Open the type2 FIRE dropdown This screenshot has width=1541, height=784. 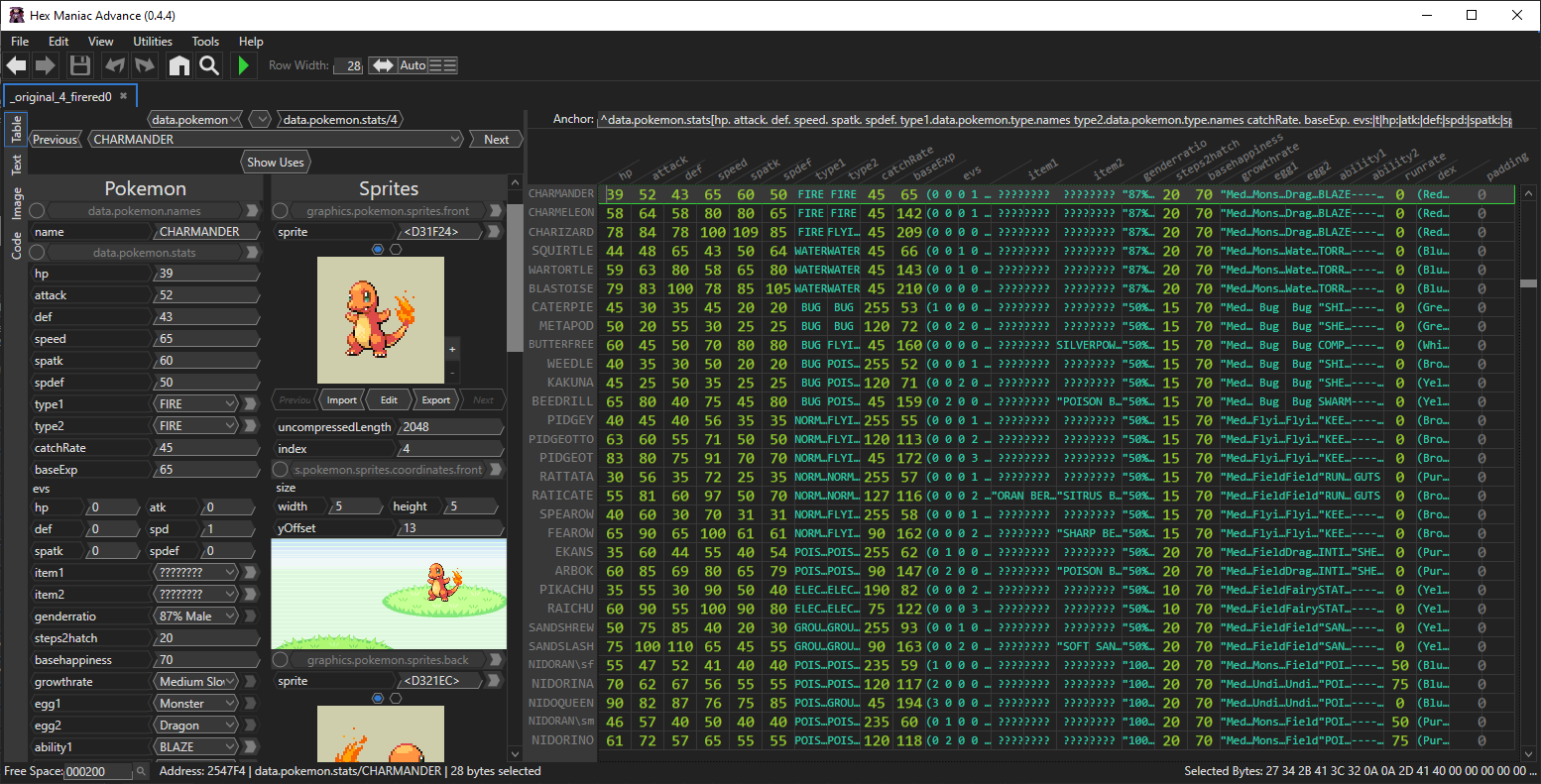pyautogui.click(x=197, y=426)
